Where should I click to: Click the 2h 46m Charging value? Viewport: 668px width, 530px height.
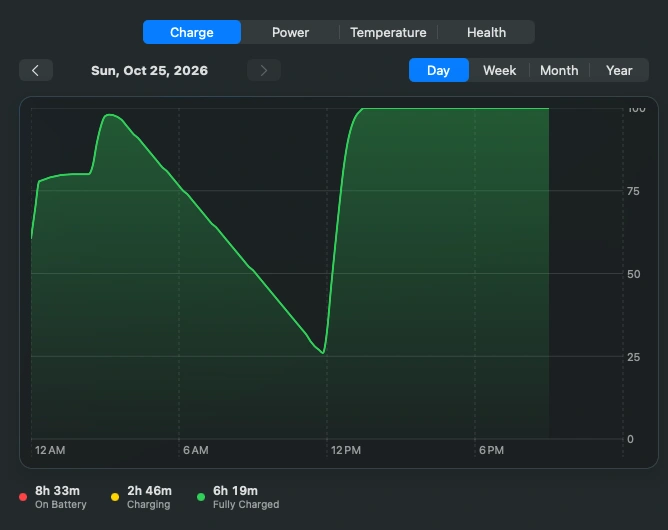(x=150, y=491)
